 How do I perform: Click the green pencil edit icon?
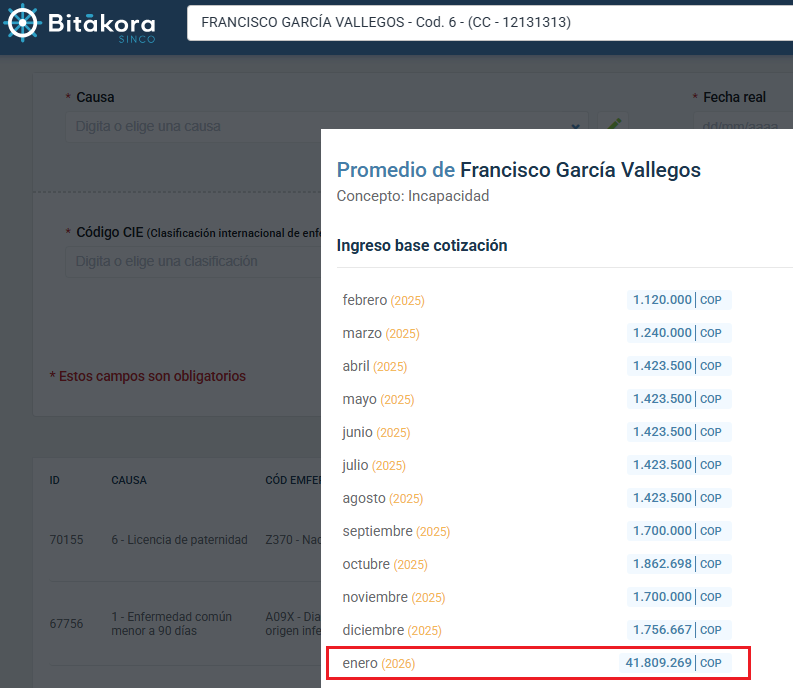(x=613, y=126)
